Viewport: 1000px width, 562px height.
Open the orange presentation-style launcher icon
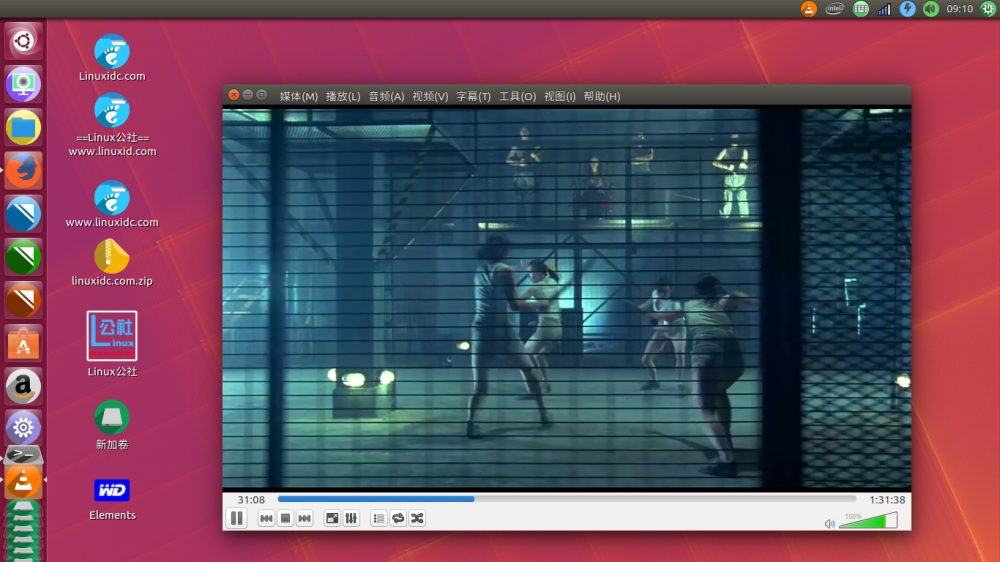[23, 300]
